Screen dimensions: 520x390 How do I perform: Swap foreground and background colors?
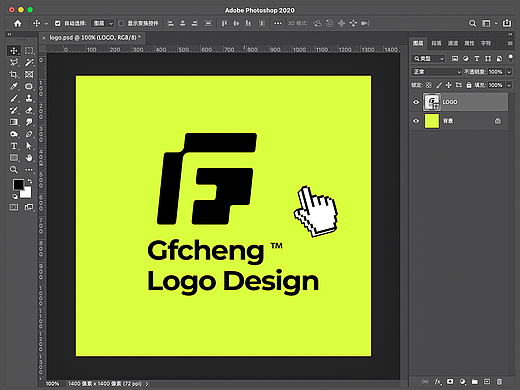pos(30,181)
